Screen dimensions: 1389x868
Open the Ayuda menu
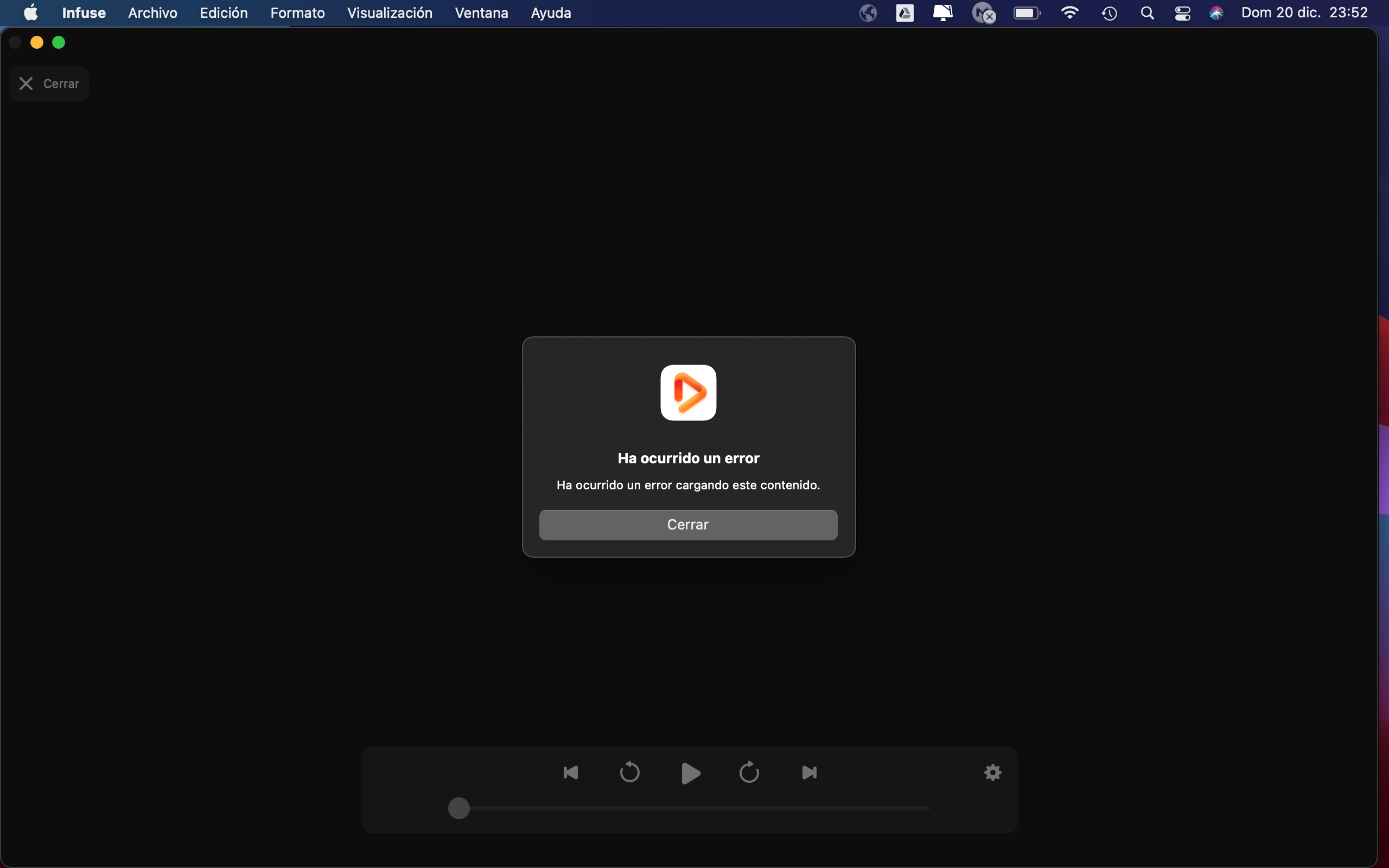(550, 12)
